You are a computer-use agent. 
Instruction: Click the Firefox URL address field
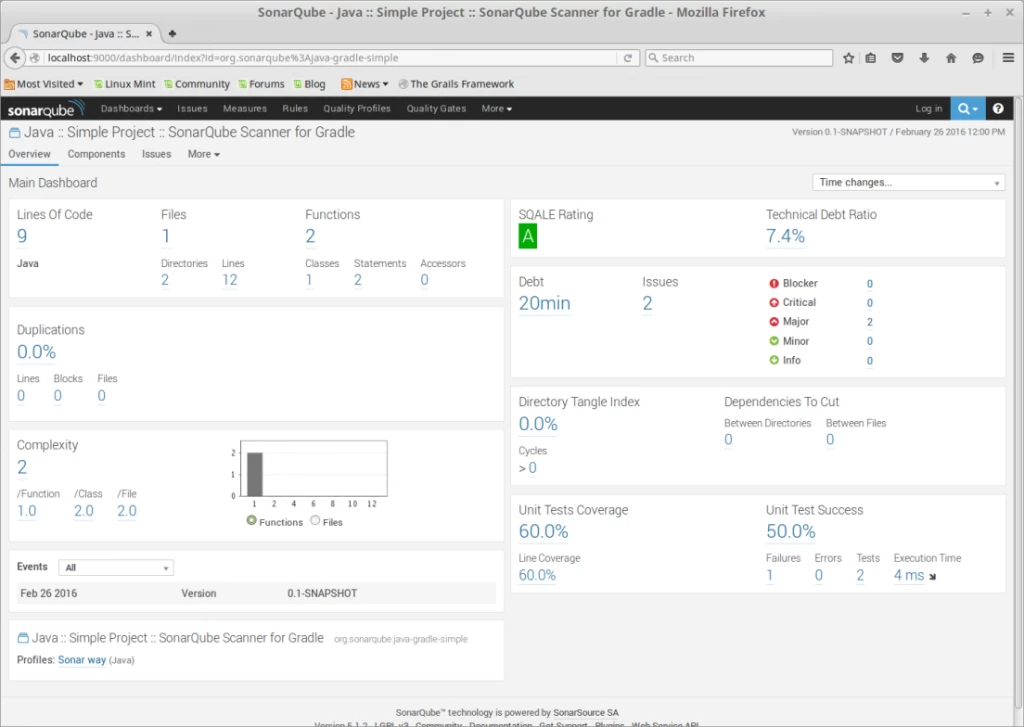330,57
